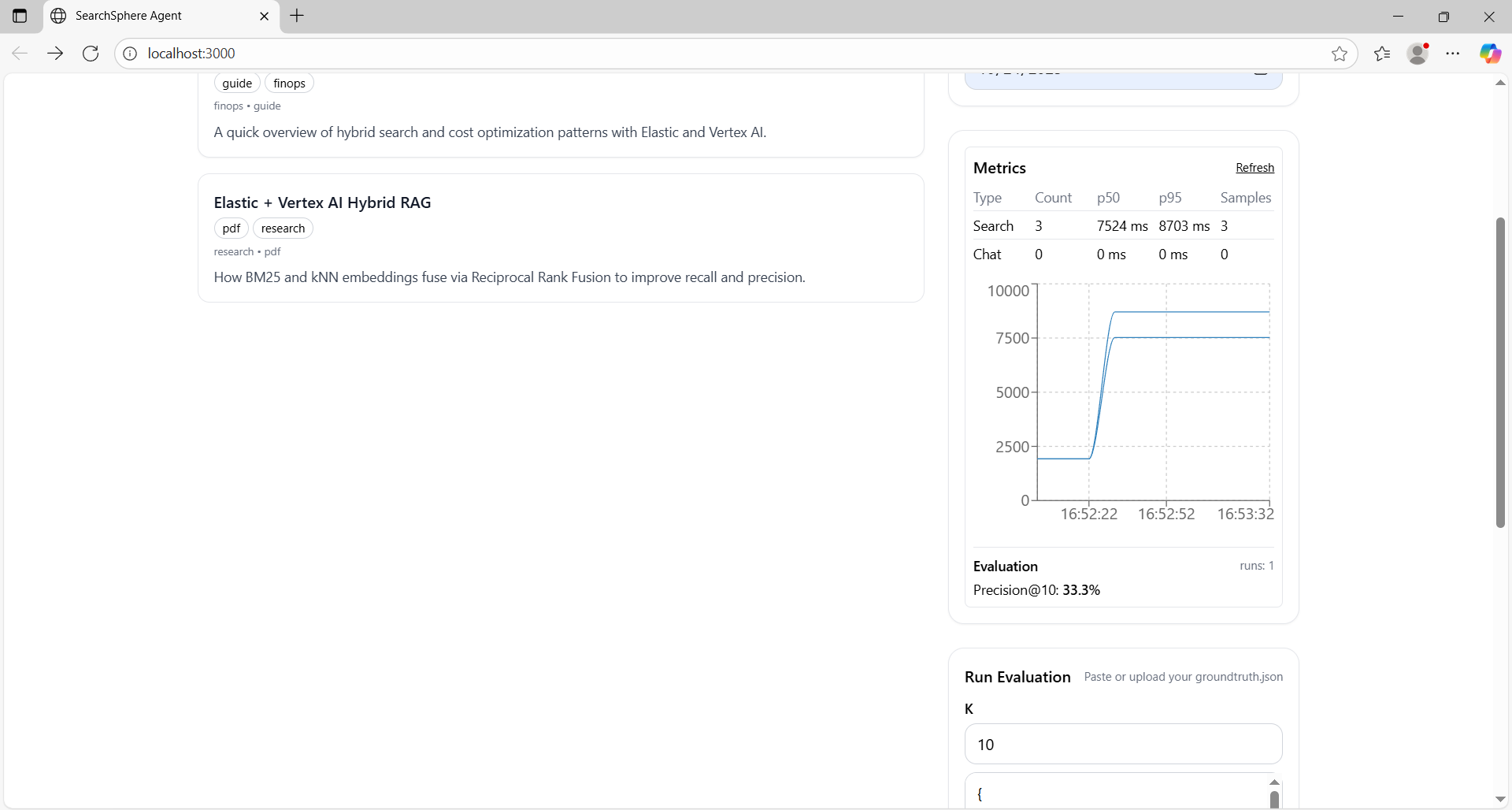Add this page to favorites

click(x=1340, y=54)
